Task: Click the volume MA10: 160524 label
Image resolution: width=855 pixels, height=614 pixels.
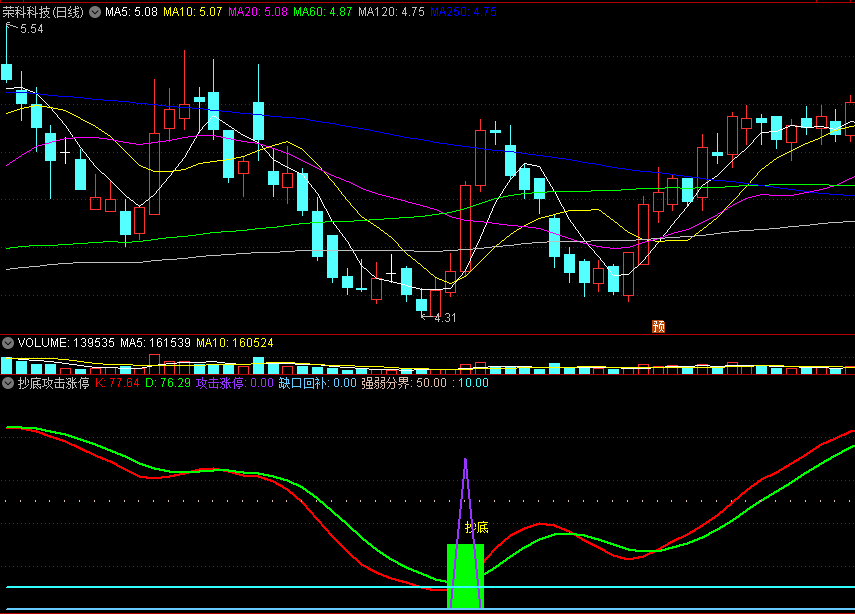Action: click(x=234, y=343)
